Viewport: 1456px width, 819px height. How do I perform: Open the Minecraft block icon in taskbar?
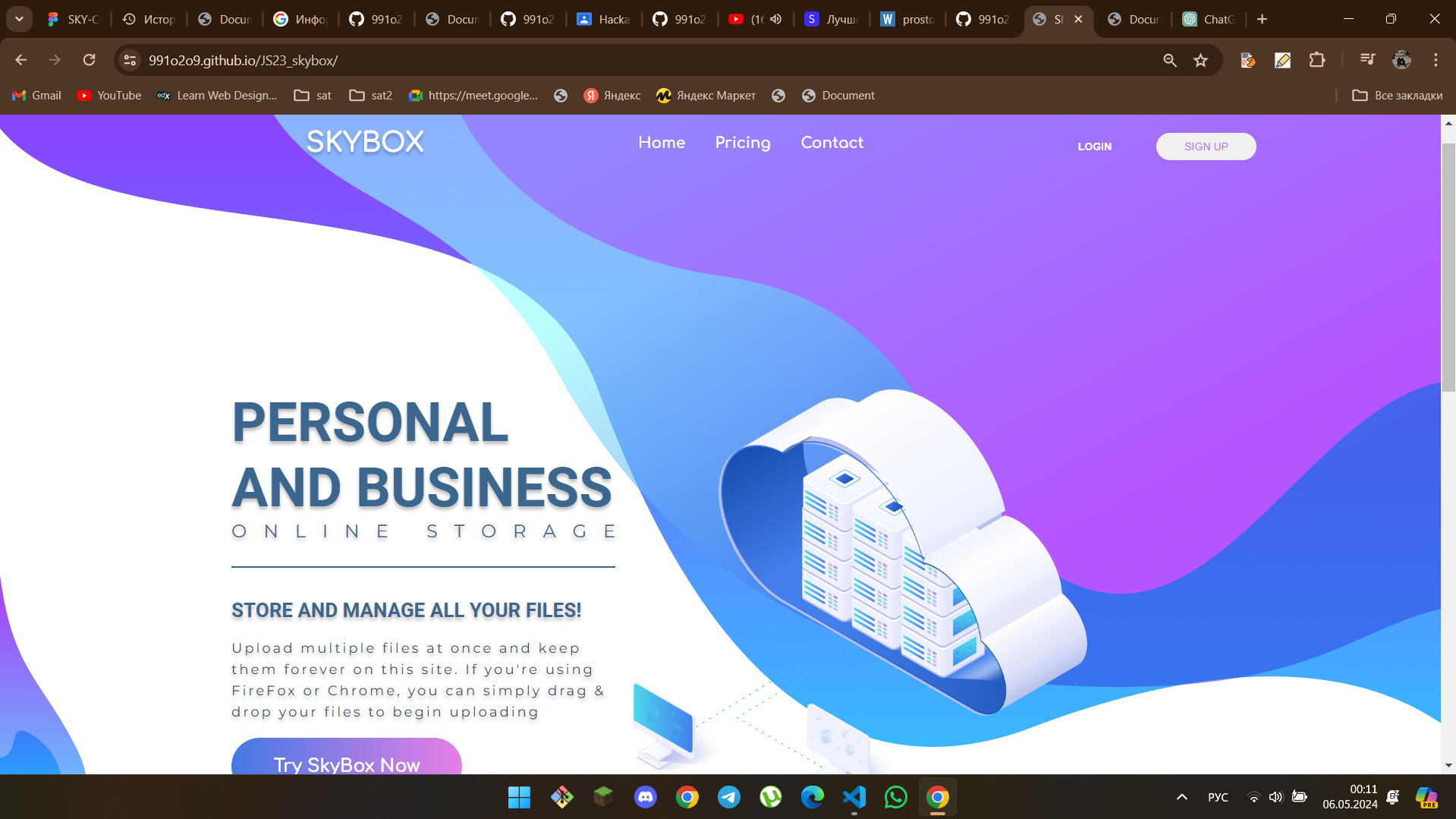pos(603,797)
